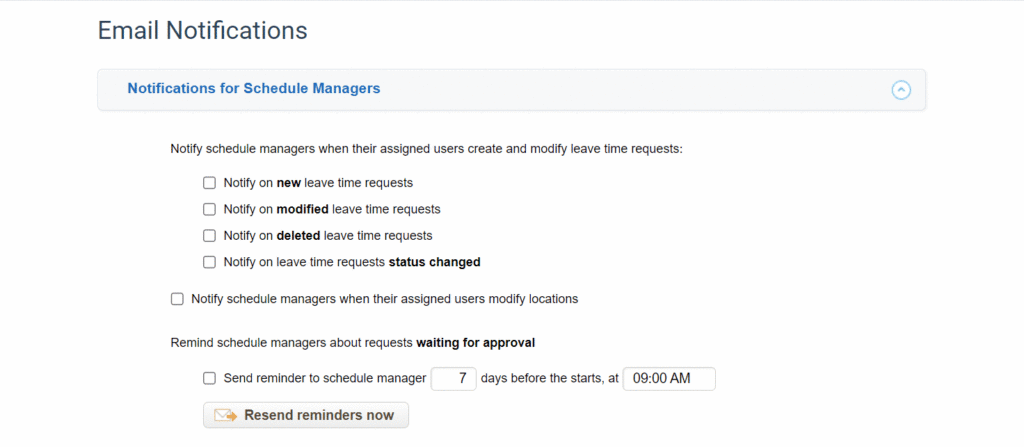
Task: Click Resend reminders now button
Action: coord(306,415)
